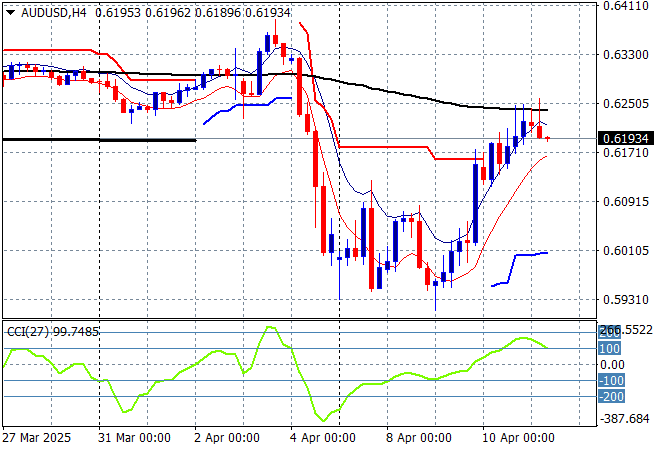Click the 0.62505 price scale label
The width and height of the screenshot is (660, 450).
pos(625,104)
